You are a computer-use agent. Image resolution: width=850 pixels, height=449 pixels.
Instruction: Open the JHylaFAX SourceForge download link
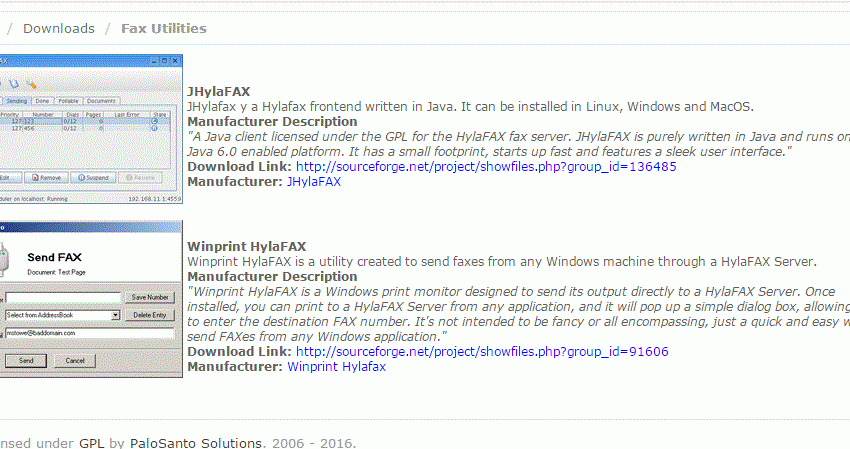(486, 167)
